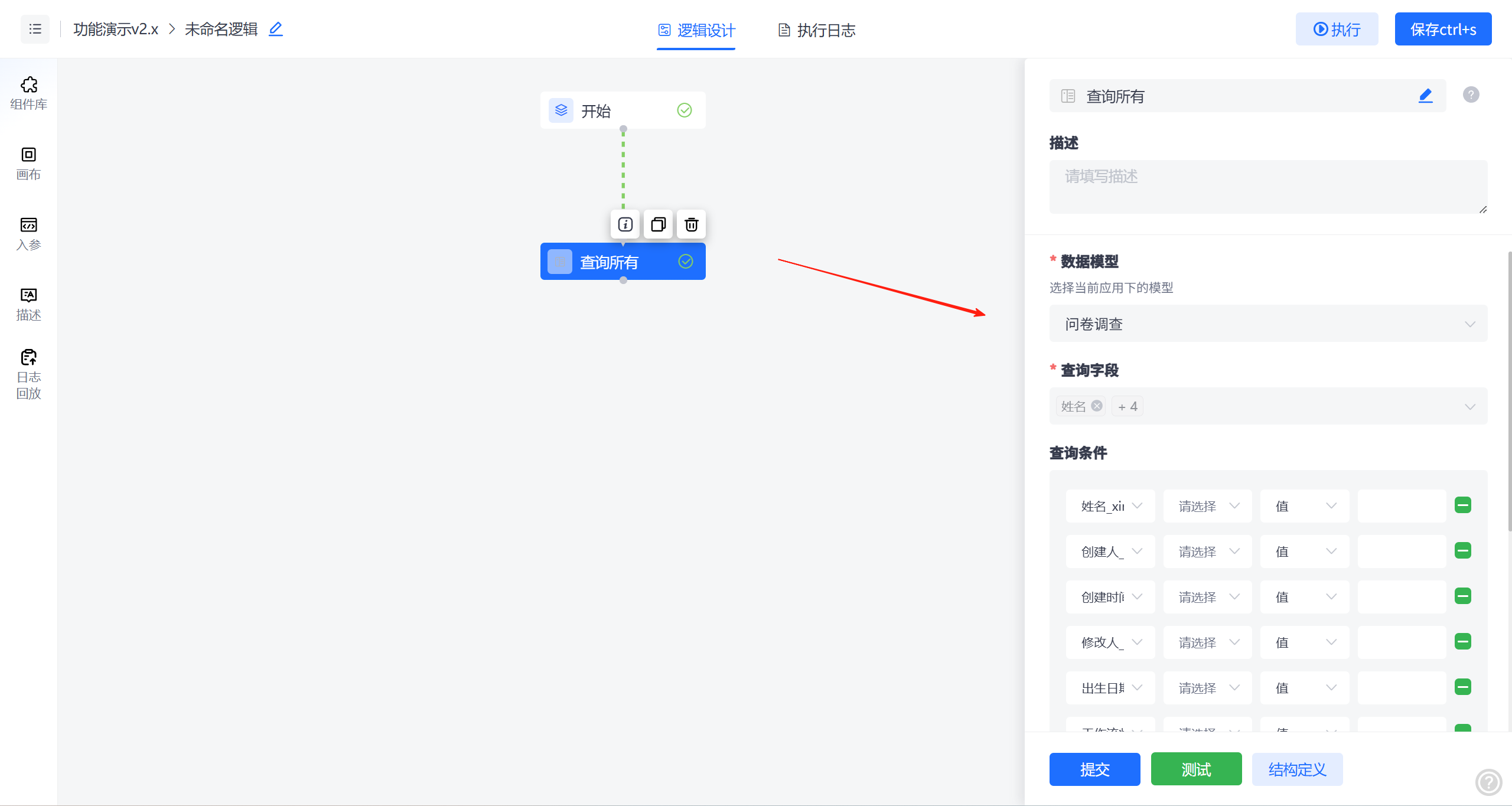Open the 画布 canvas panel

28,164
